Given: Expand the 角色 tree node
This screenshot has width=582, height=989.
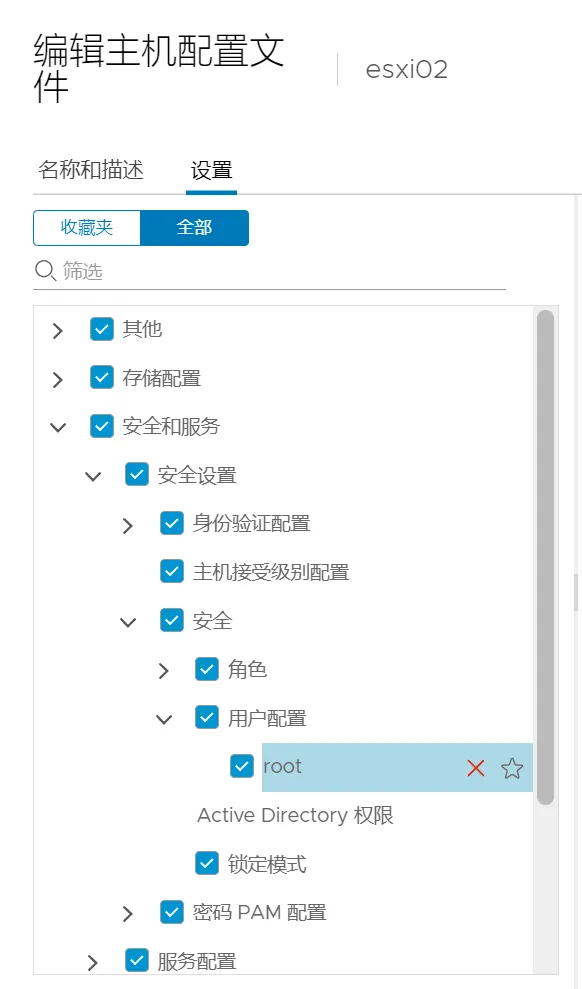Looking at the screenshot, I should point(163,670).
